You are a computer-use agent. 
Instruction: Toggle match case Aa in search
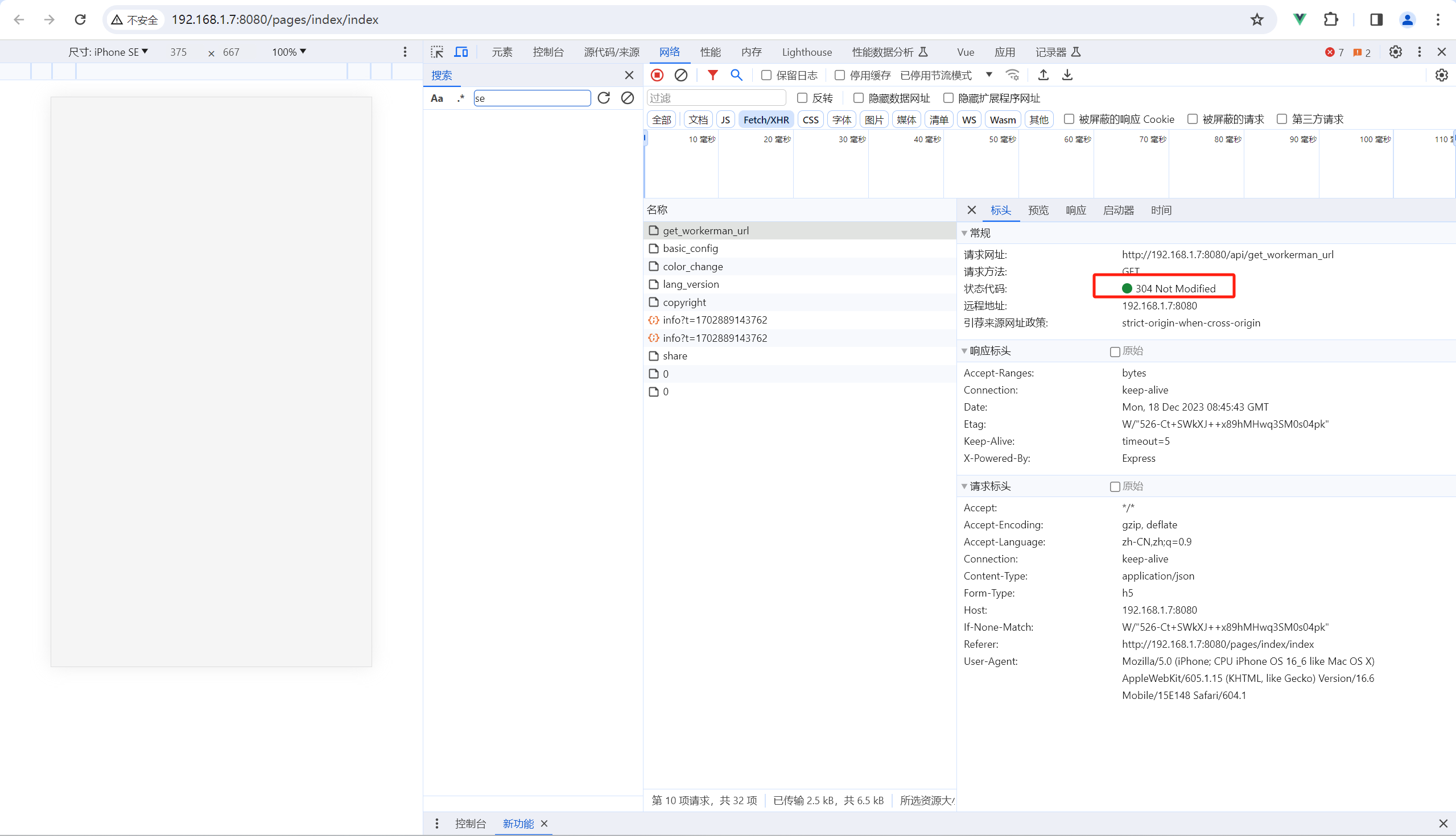click(x=437, y=98)
